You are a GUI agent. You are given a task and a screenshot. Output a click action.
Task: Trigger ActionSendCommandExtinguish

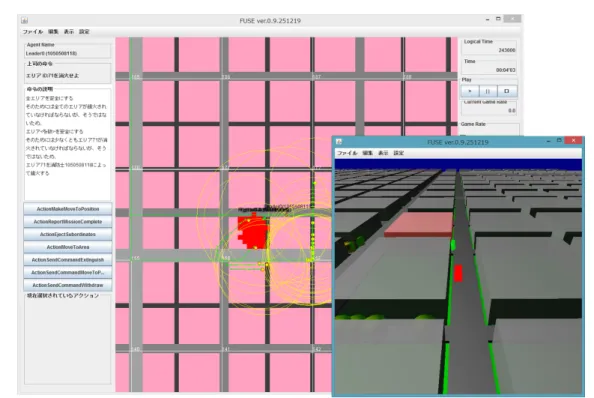[68, 260]
